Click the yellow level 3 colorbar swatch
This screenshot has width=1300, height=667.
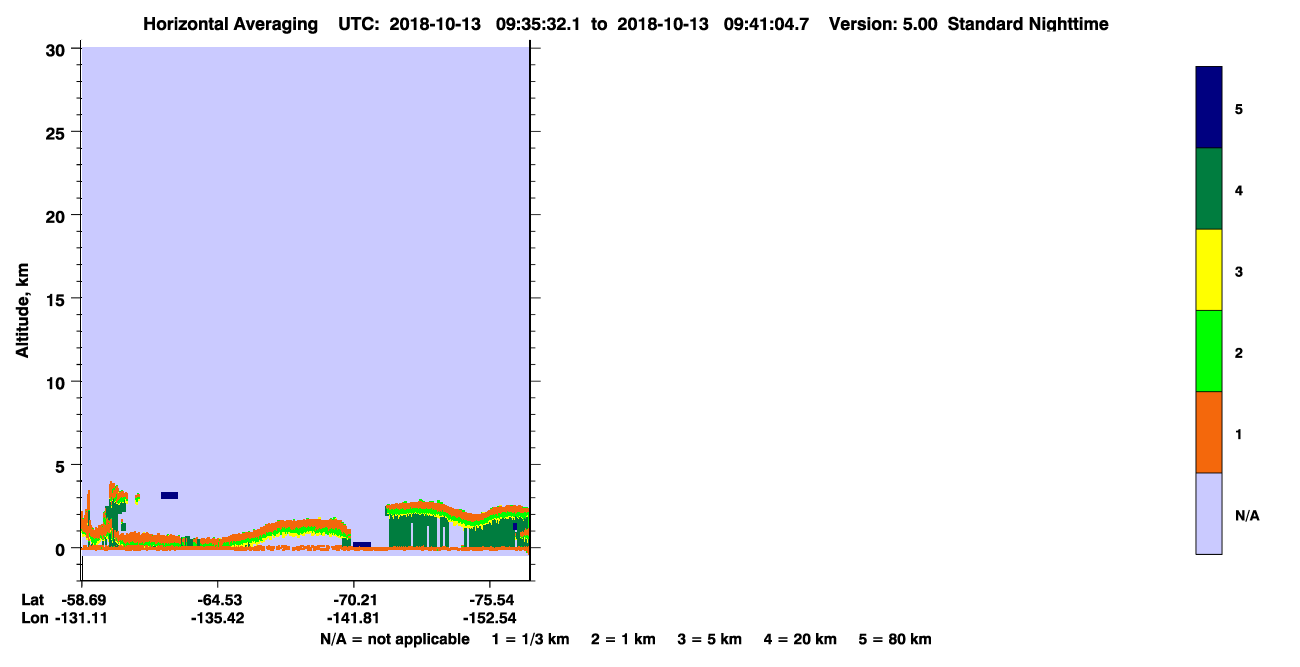click(1209, 270)
